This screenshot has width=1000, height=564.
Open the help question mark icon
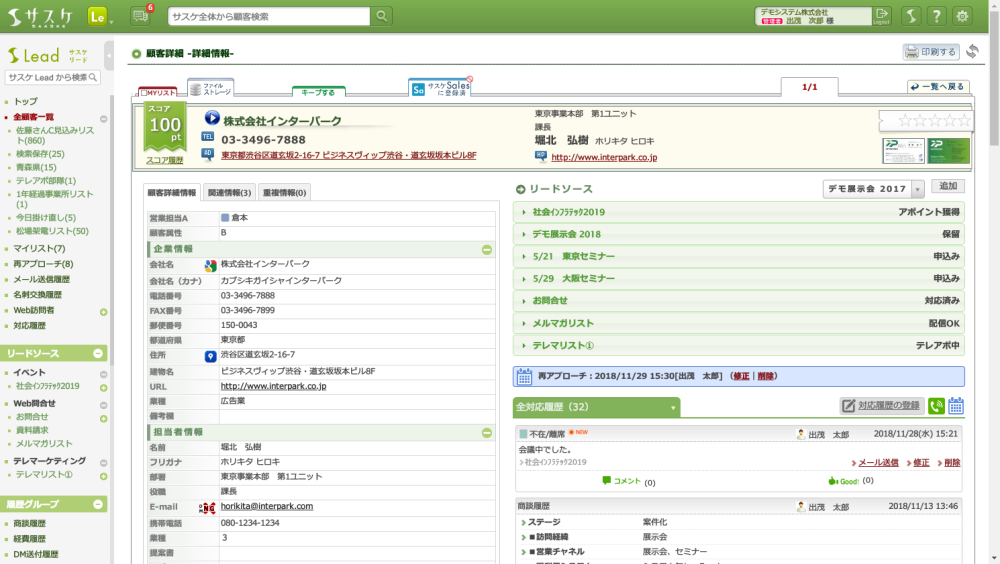pos(936,16)
